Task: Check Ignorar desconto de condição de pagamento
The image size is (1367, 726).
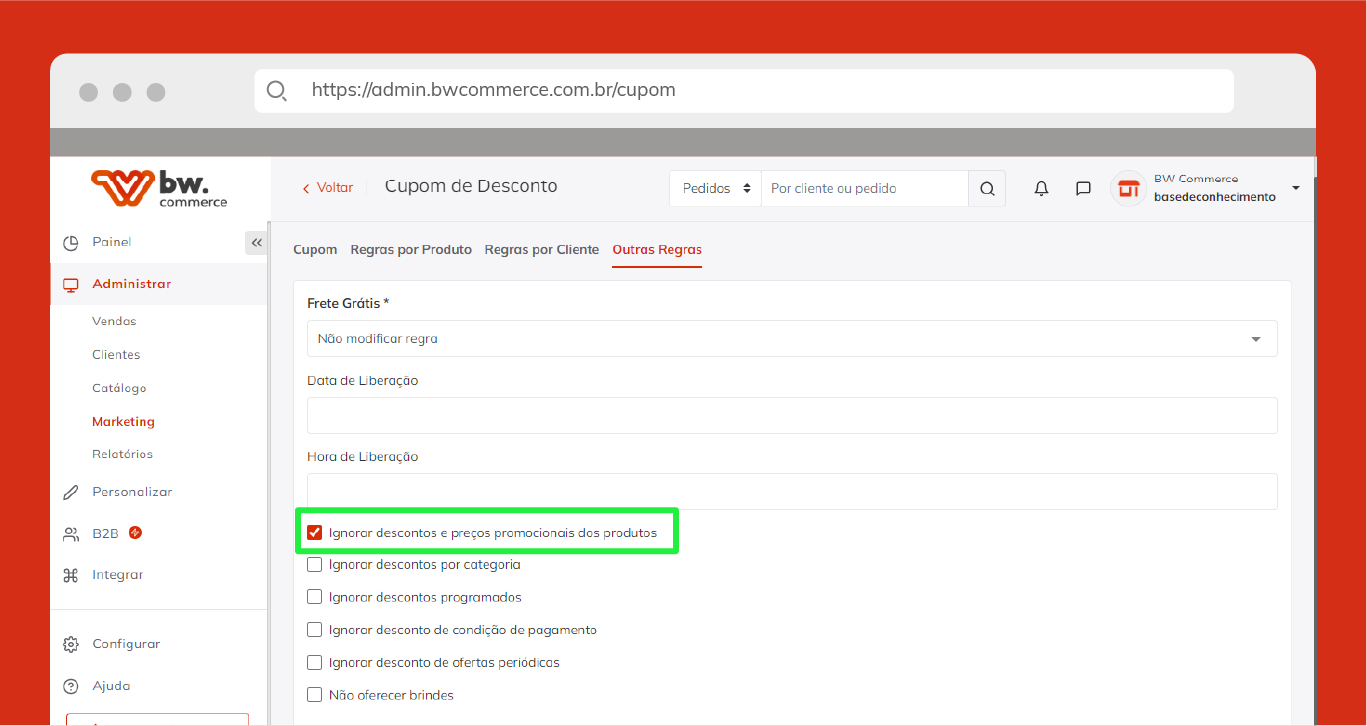Action: click(x=315, y=630)
